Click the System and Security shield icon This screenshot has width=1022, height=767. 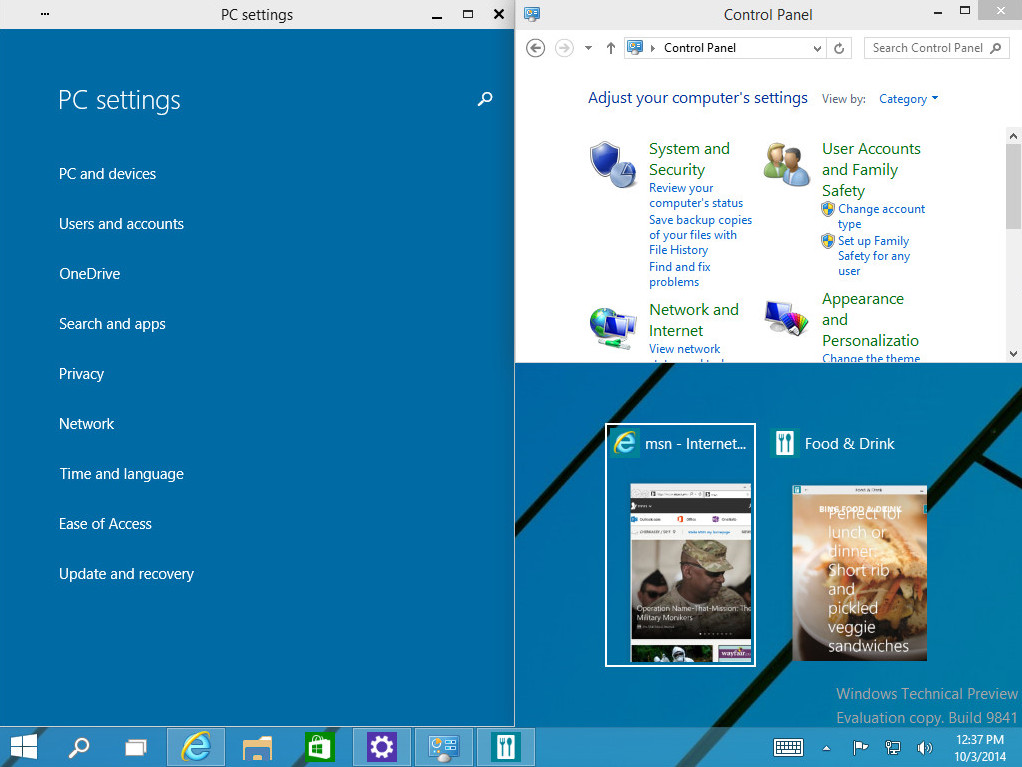click(612, 165)
